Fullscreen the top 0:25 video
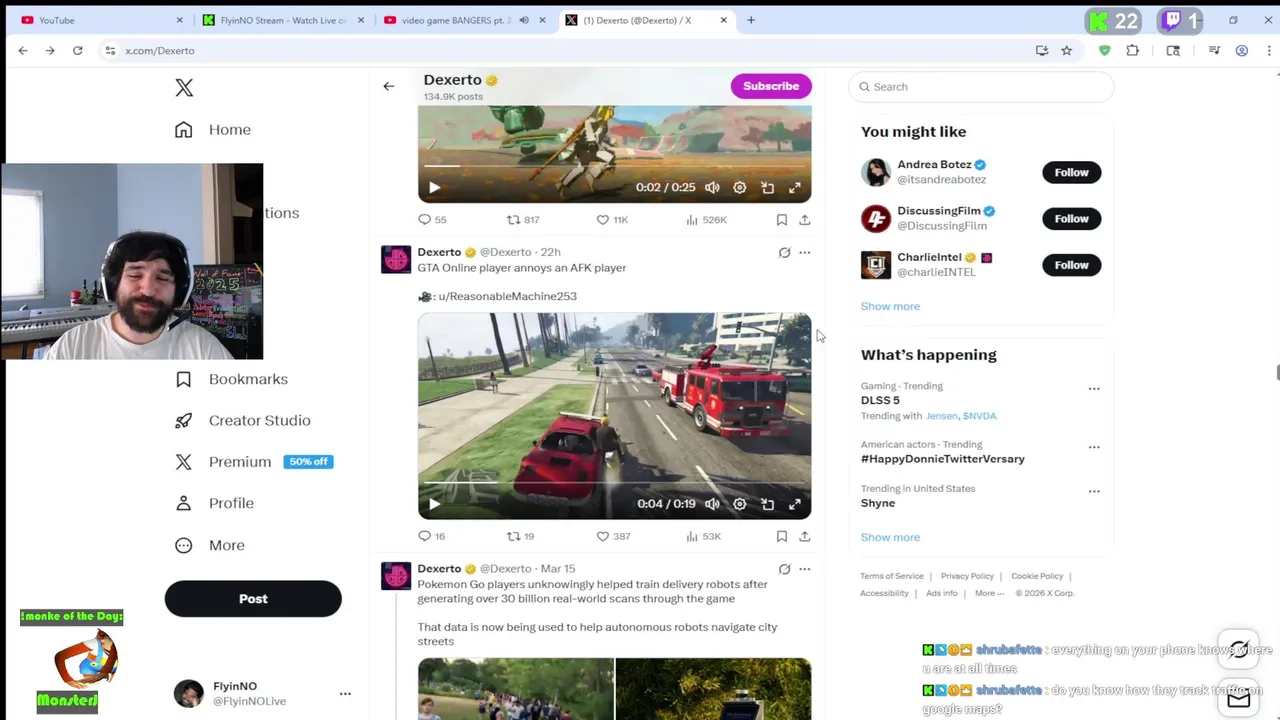1280x720 pixels. (x=795, y=188)
